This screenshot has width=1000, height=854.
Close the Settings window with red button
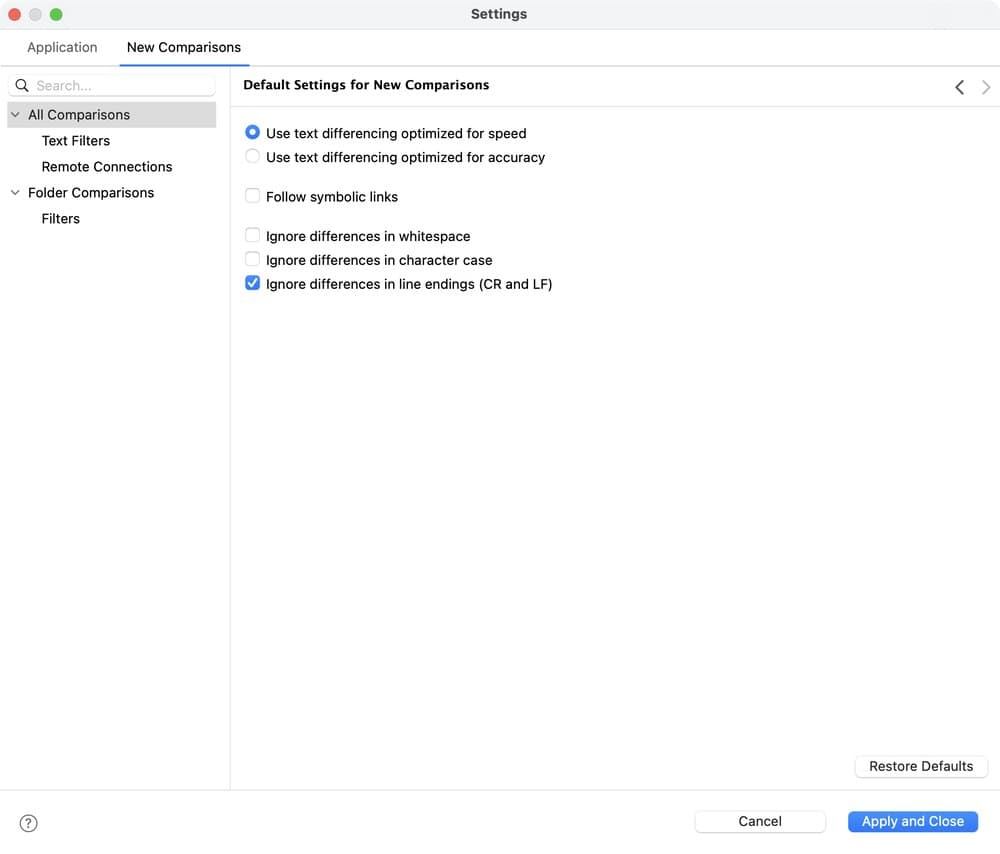(15, 14)
